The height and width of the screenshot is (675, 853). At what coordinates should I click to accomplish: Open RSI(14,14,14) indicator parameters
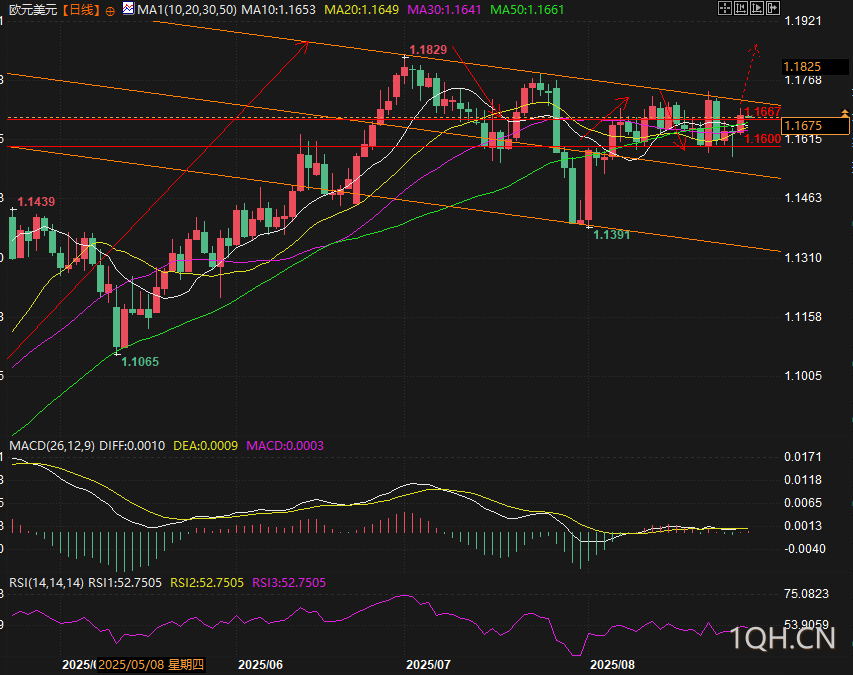click(46, 582)
